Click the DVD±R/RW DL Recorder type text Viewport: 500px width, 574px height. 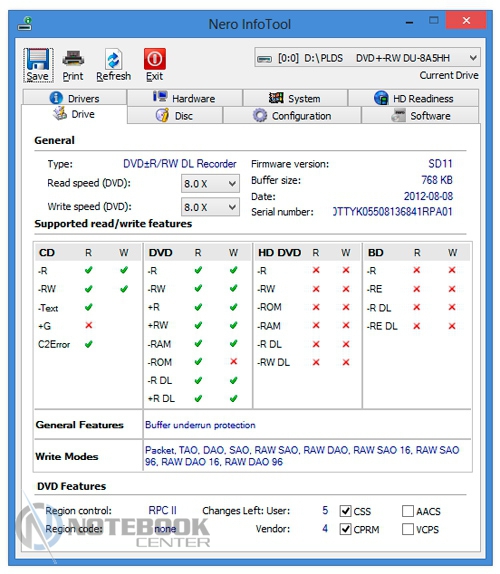[x=180, y=163]
